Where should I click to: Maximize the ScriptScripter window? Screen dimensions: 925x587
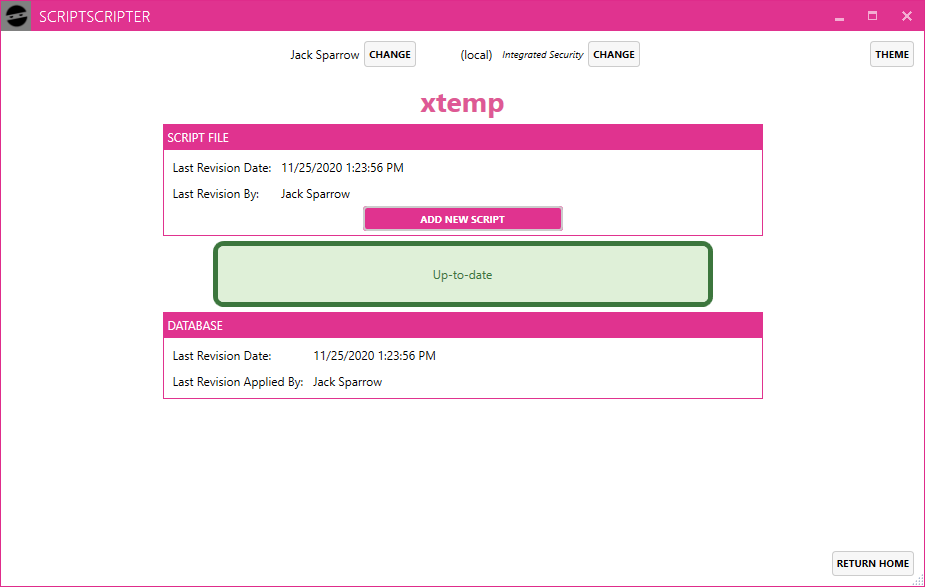[872, 16]
